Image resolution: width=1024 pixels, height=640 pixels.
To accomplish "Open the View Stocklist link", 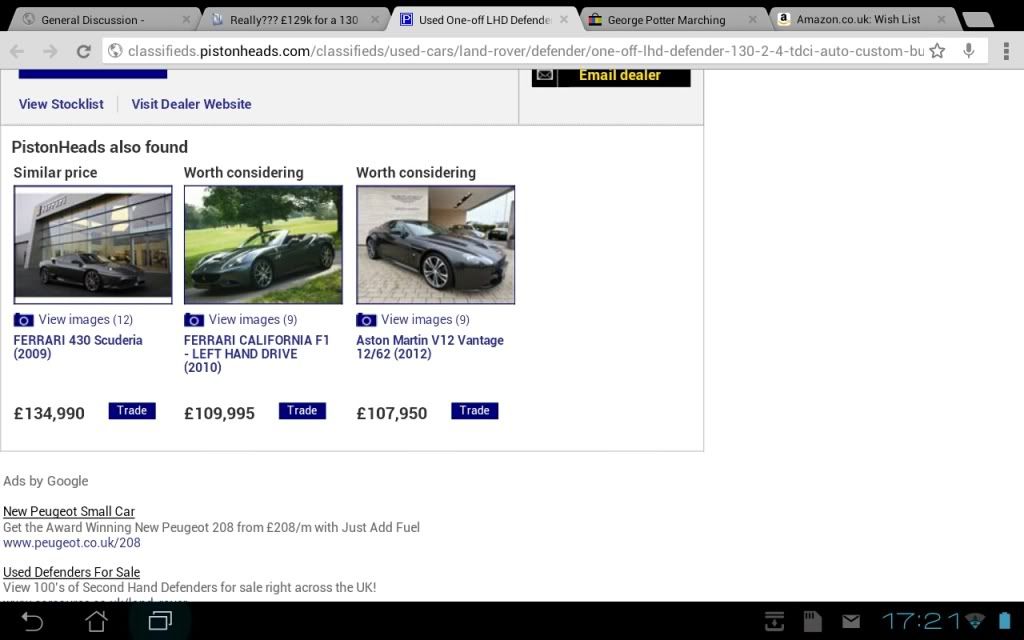I will [61, 104].
